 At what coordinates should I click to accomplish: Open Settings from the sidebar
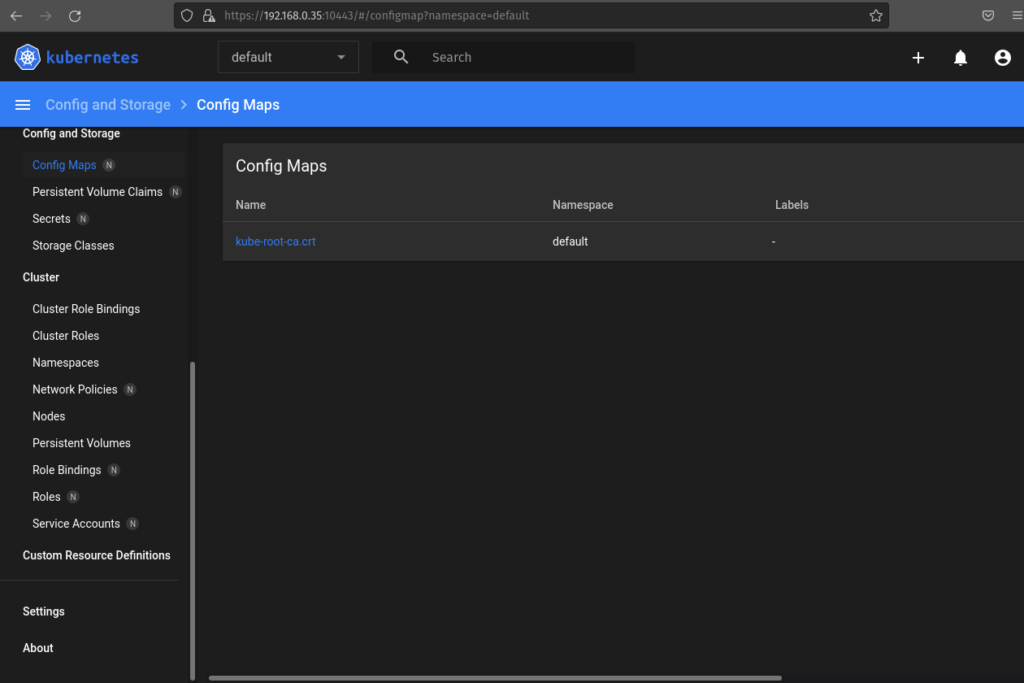(x=44, y=611)
